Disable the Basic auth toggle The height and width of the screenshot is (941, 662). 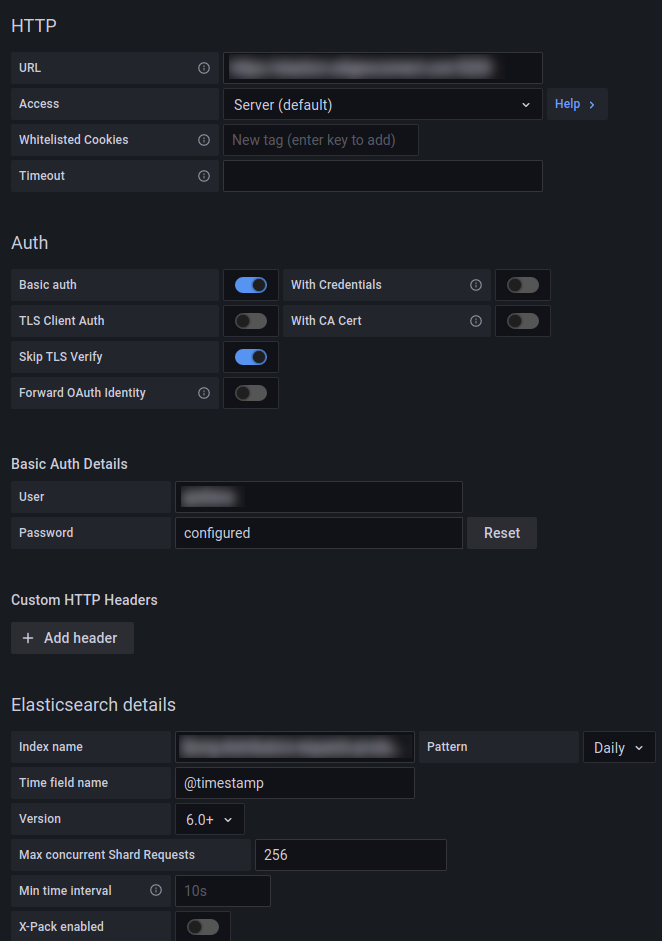click(250, 285)
